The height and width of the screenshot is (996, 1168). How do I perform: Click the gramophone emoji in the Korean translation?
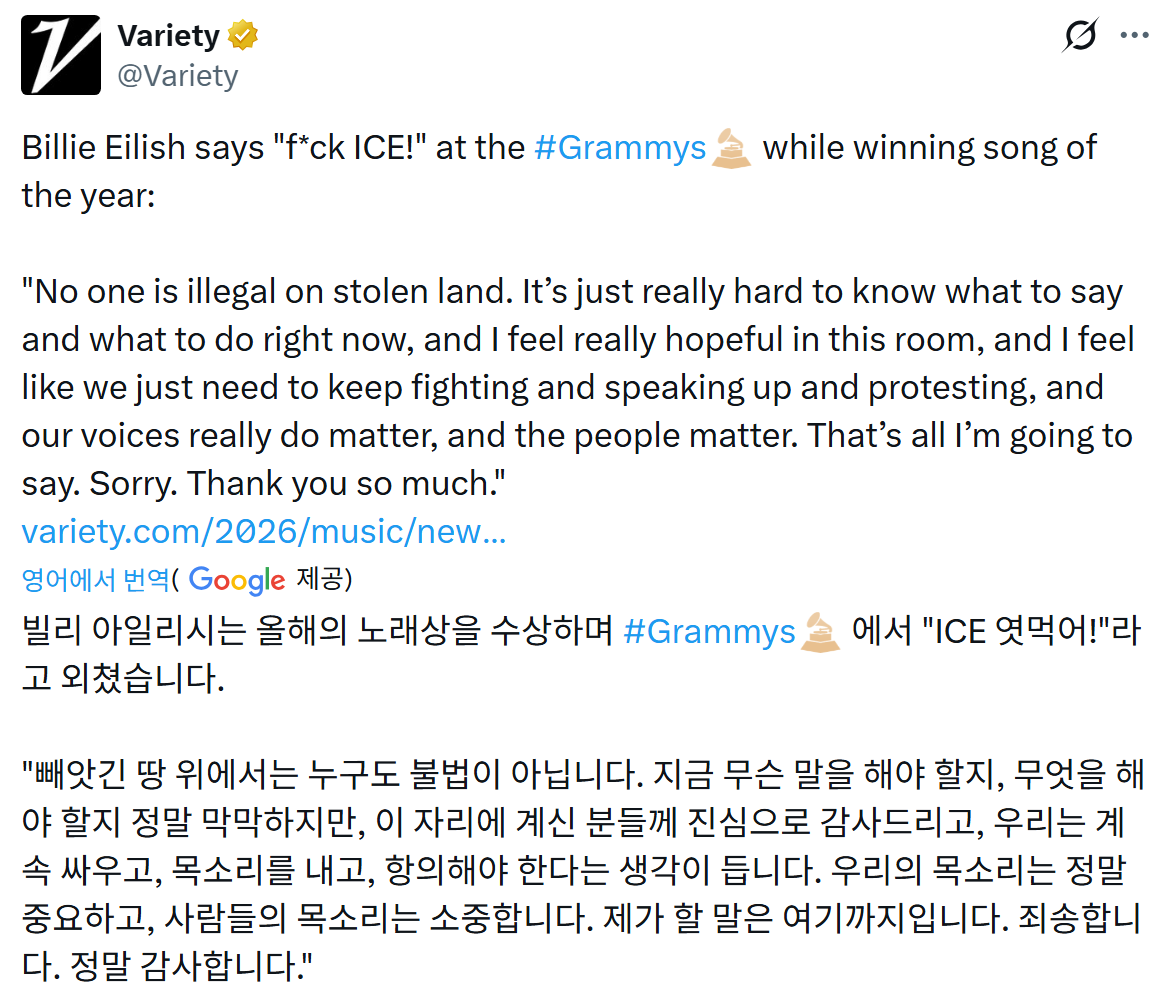820,631
